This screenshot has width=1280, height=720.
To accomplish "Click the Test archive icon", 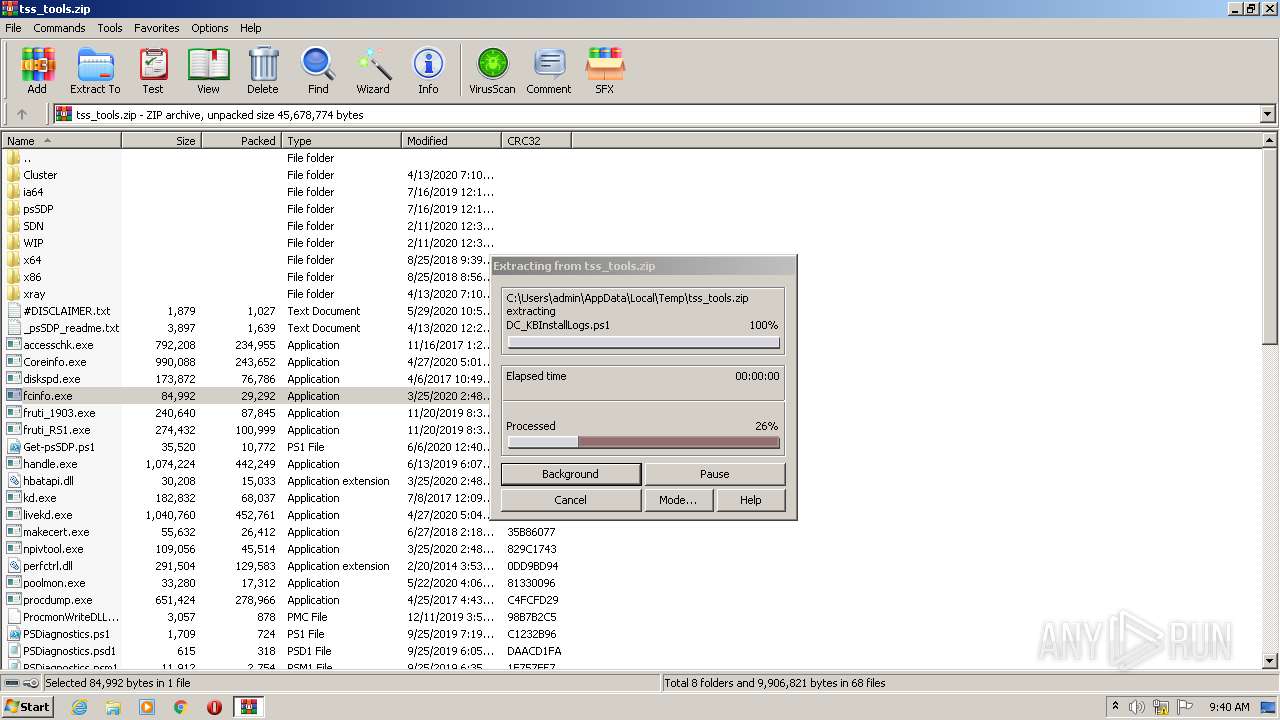I will click(153, 71).
